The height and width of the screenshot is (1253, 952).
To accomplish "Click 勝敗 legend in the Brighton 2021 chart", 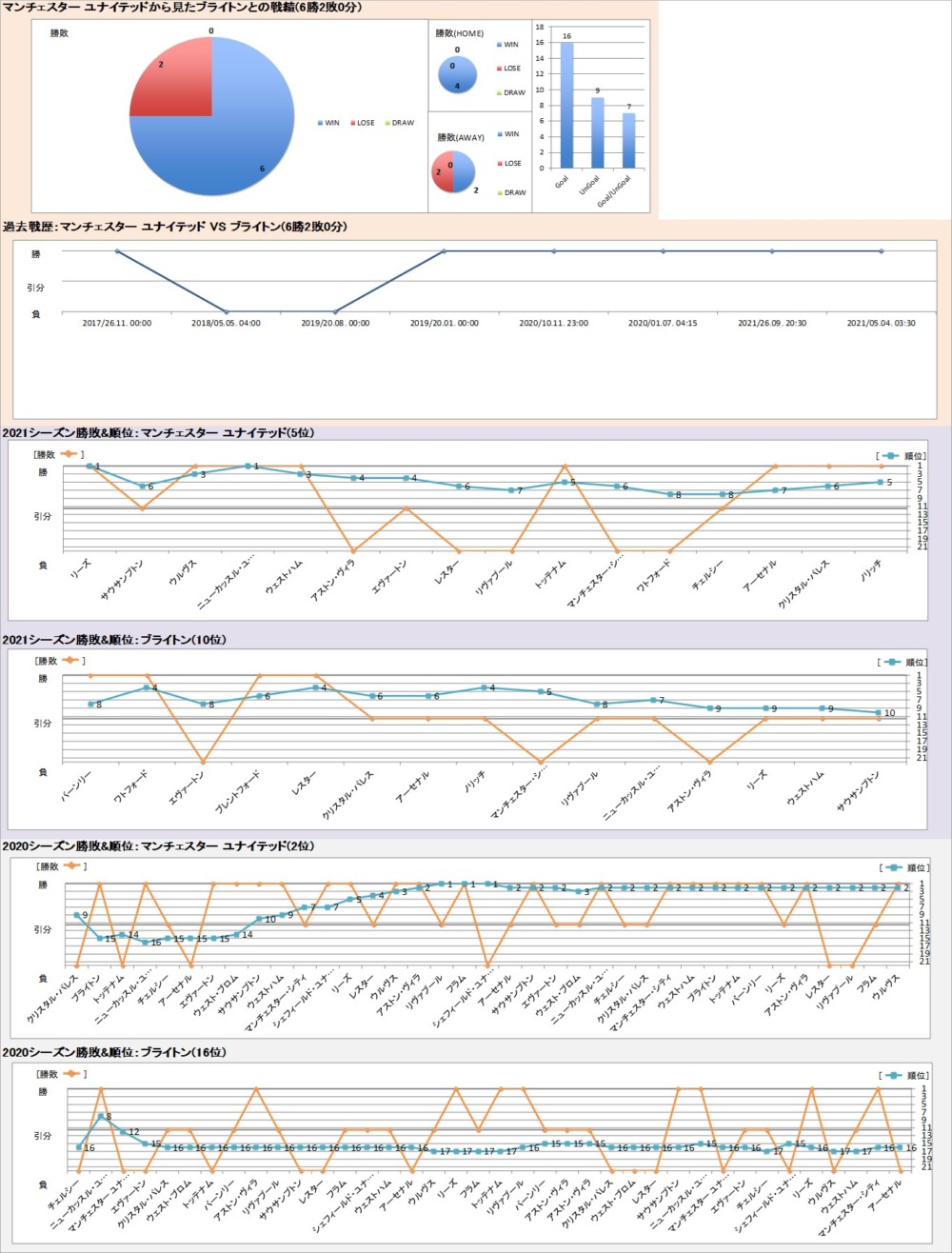I will (59, 661).
